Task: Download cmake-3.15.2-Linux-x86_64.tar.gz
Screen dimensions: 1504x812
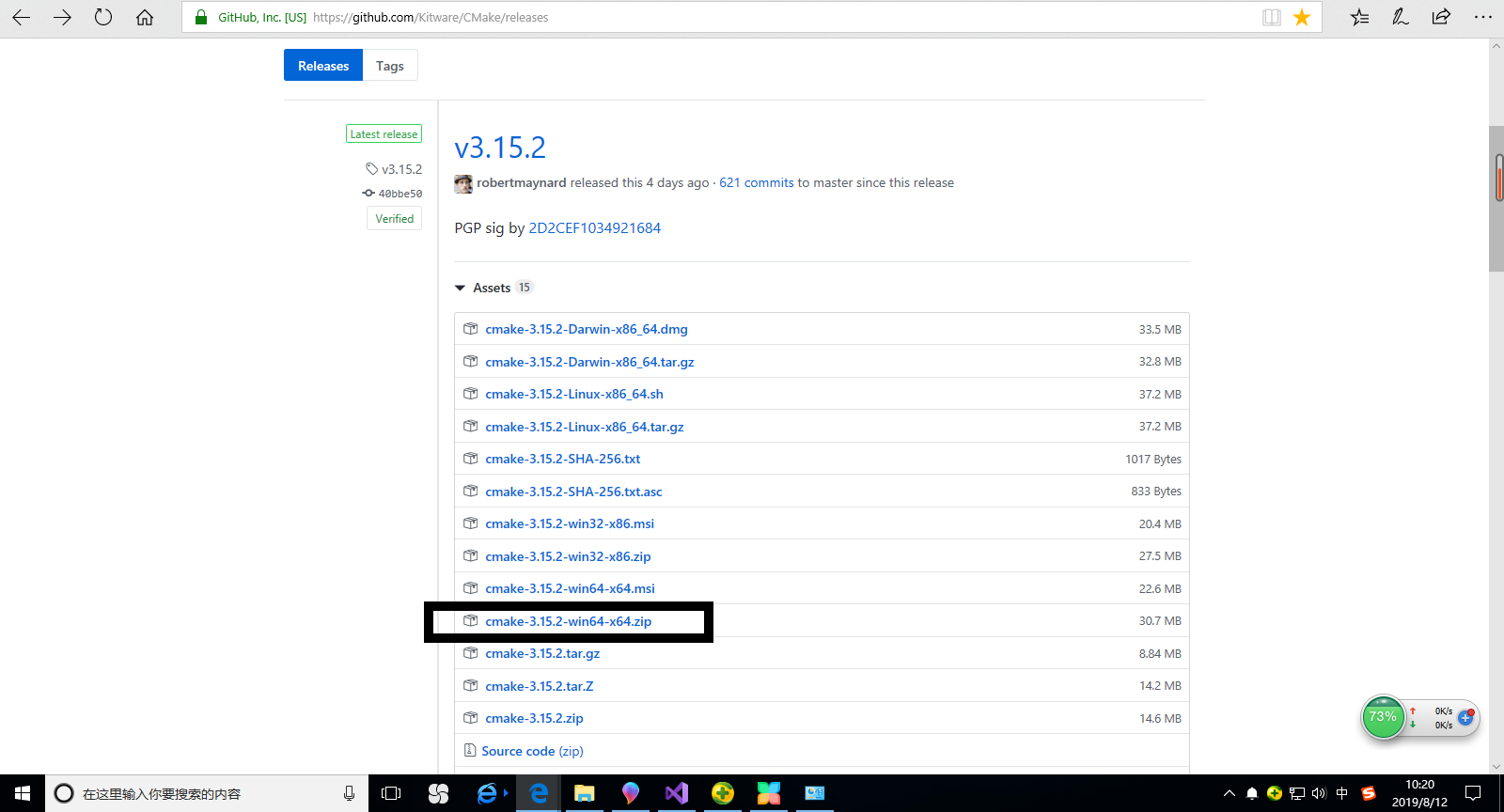Action: (x=585, y=427)
